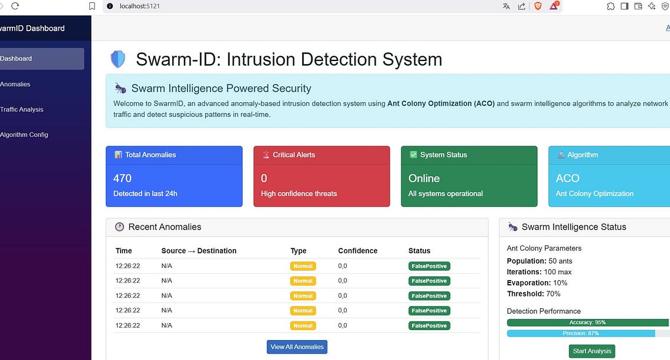Open Brave Rewards triangle icon
Viewport: 670px width, 360px height.
(554, 6)
